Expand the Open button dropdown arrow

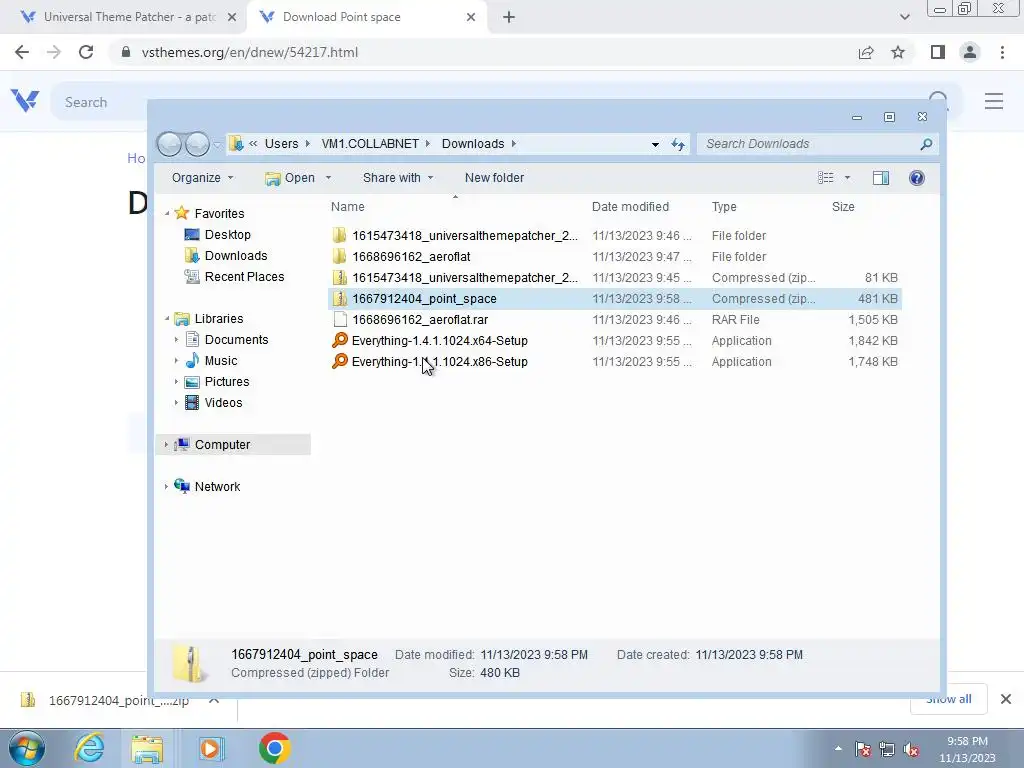pos(328,178)
